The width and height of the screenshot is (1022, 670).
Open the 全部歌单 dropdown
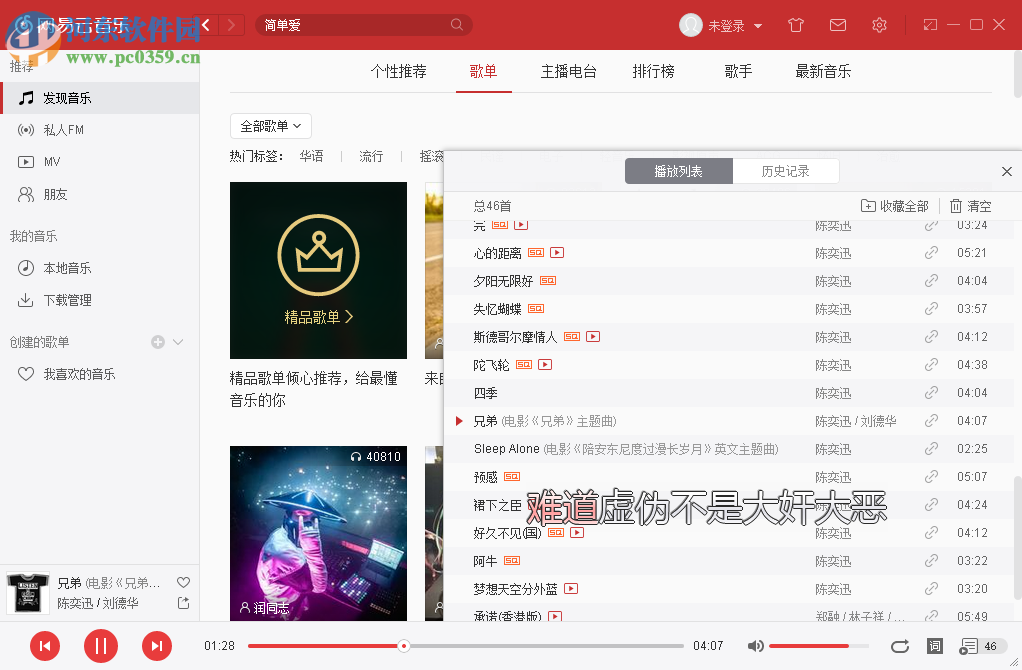tap(270, 126)
